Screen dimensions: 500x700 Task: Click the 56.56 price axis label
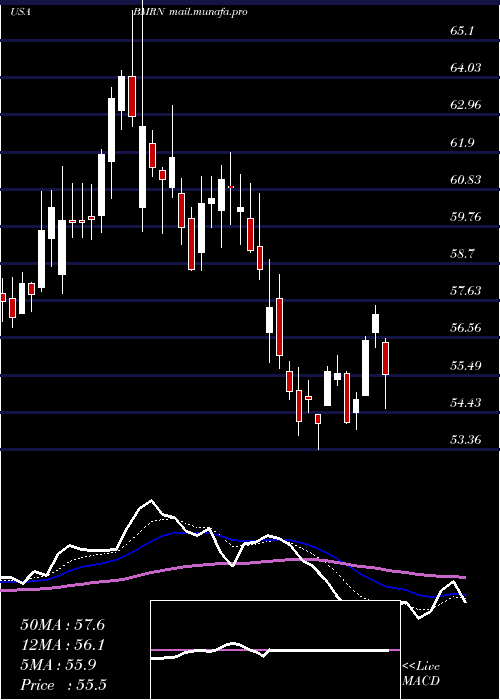coord(466,328)
